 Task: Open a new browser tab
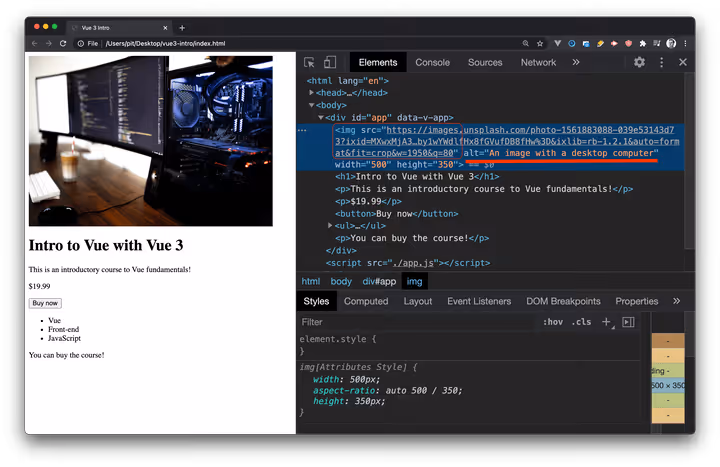click(x=182, y=28)
